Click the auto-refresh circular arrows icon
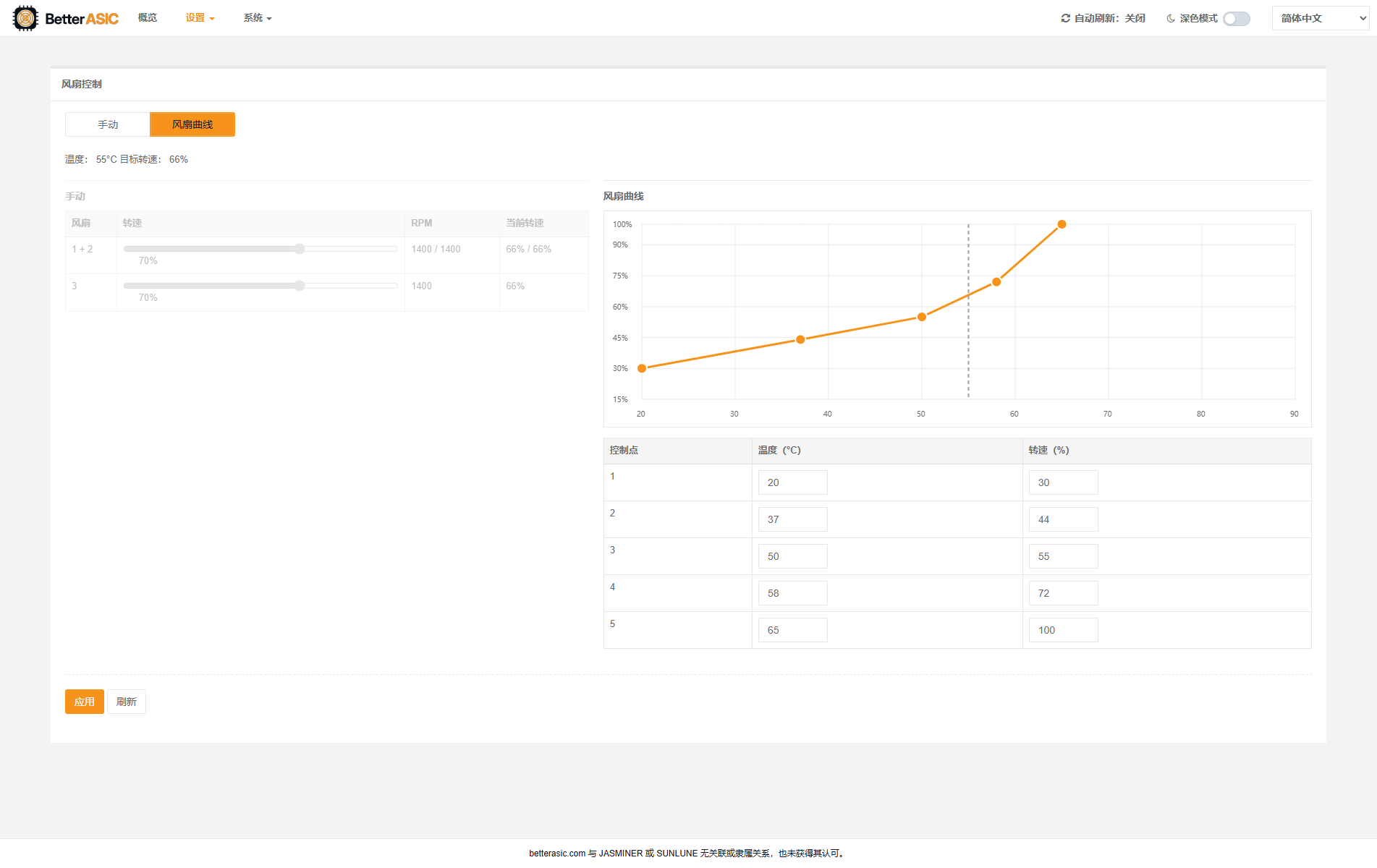Viewport: 1377px width, 868px height. point(1066,18)
